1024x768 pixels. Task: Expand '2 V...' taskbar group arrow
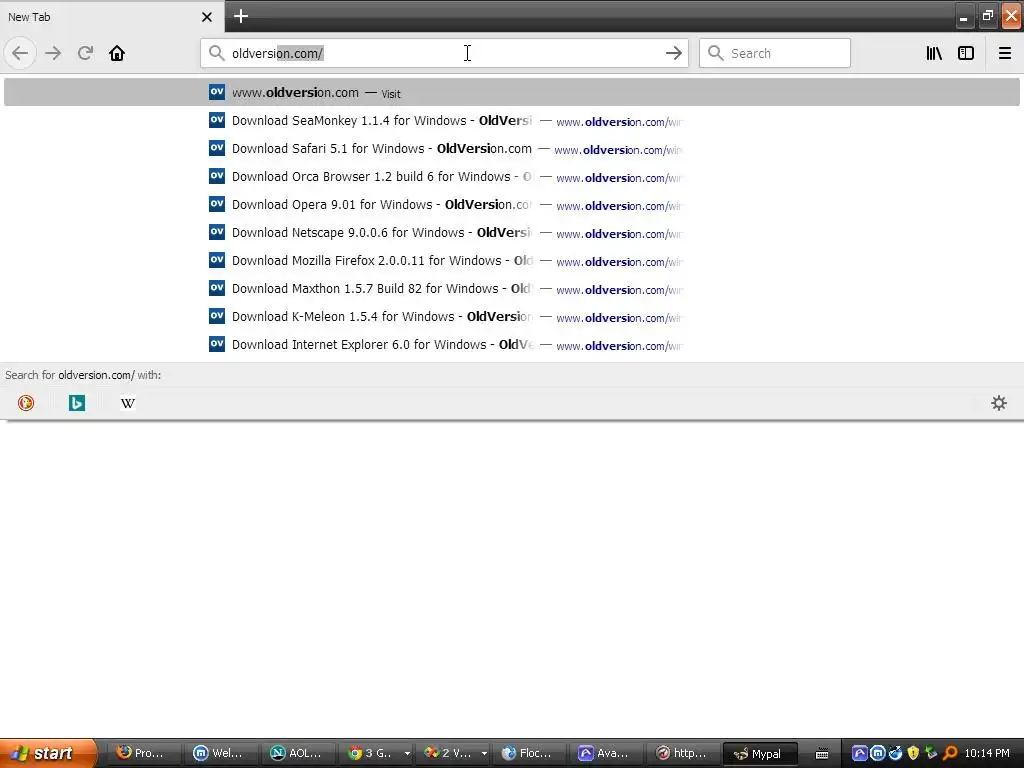point(484,753)
